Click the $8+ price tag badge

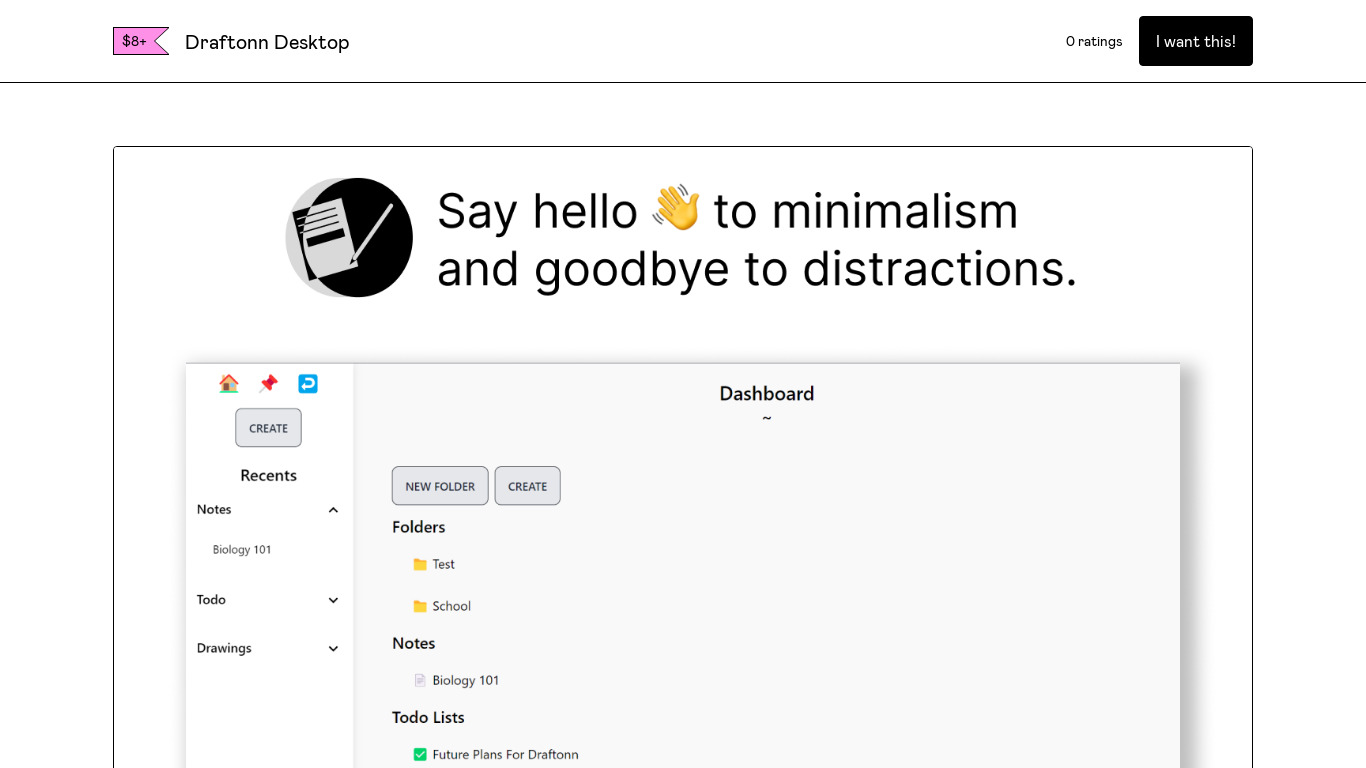[140, 41]
